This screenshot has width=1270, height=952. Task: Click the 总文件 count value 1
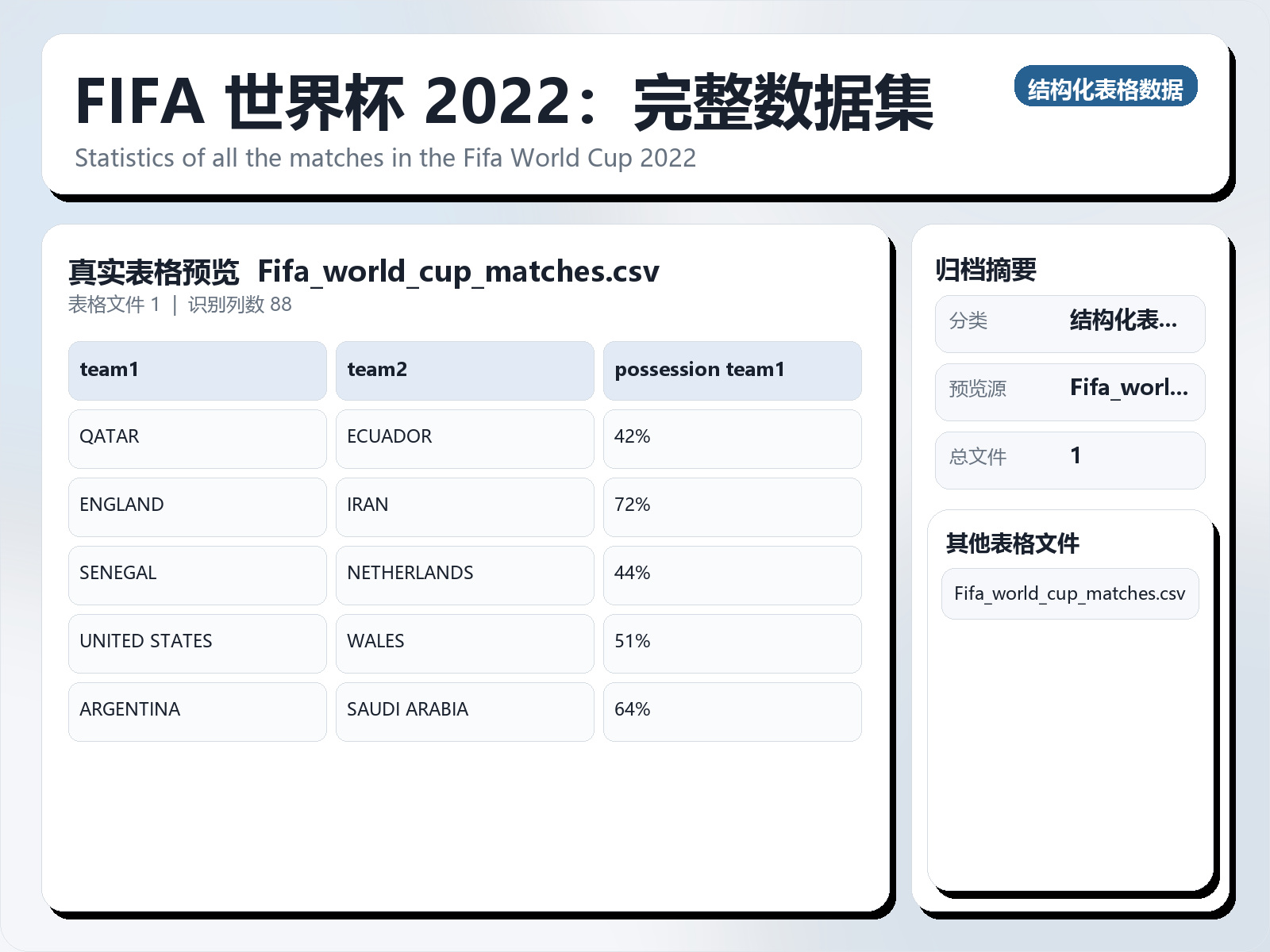[x=1076, y=458]
